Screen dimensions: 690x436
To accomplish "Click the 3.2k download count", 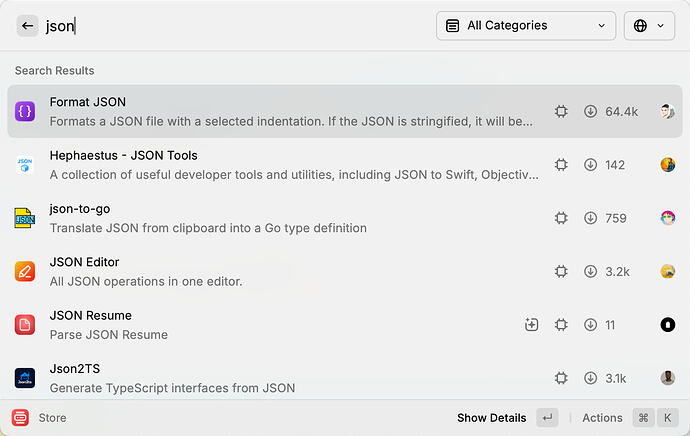I will click(617, 271).
